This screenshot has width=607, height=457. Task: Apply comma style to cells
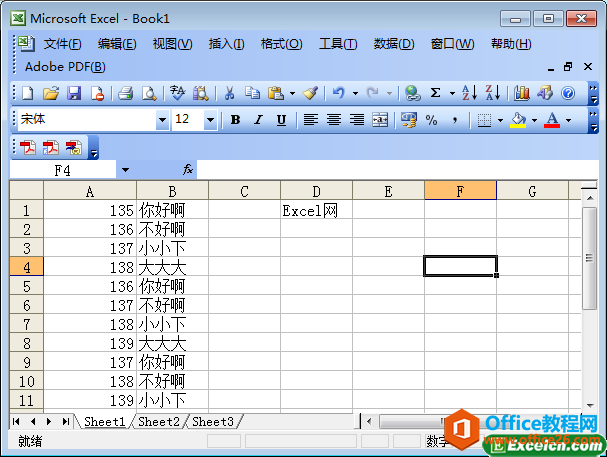coord(455,120)
